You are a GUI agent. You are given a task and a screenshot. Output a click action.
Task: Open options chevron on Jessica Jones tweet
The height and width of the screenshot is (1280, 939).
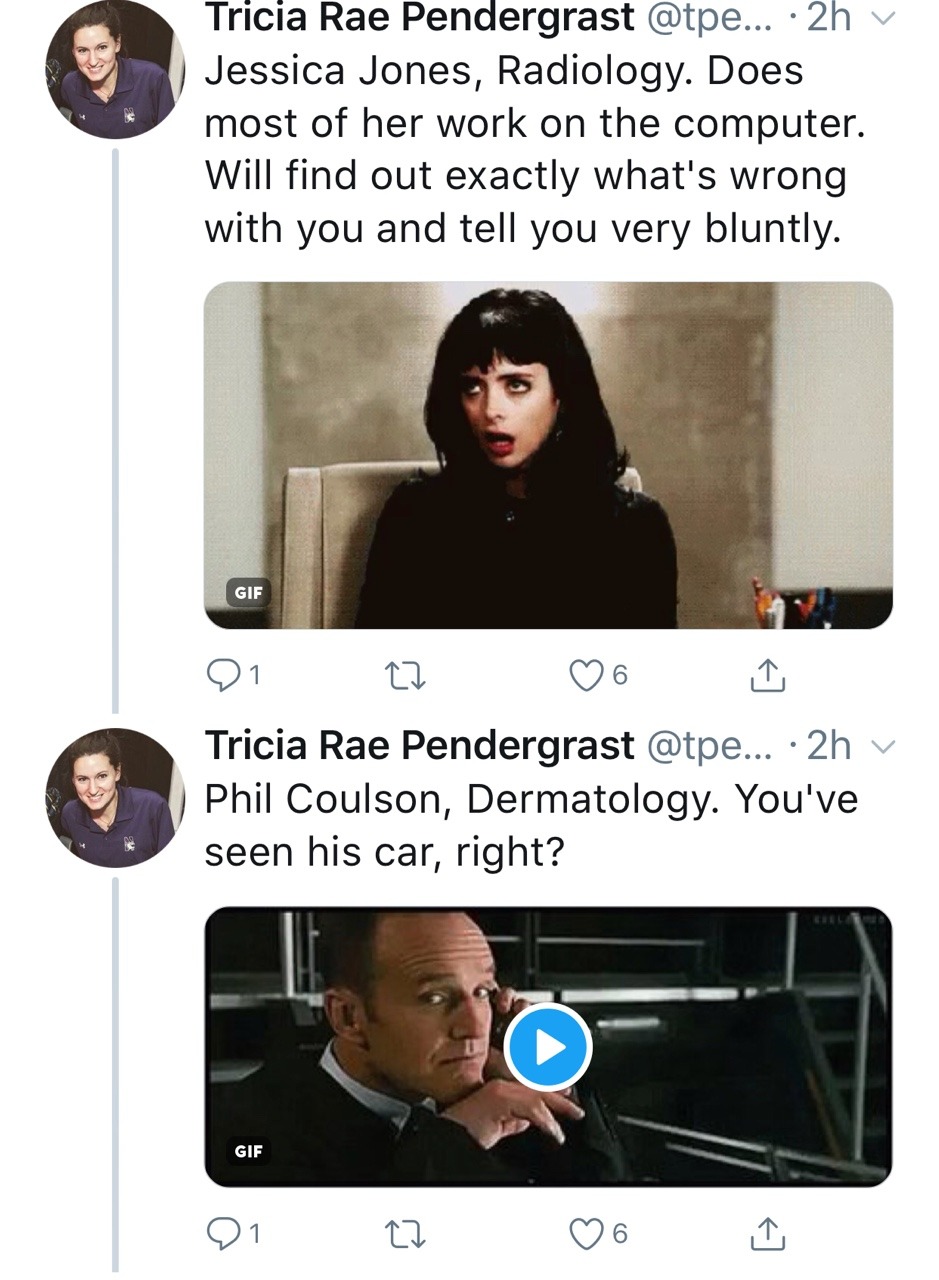(884, 18)
